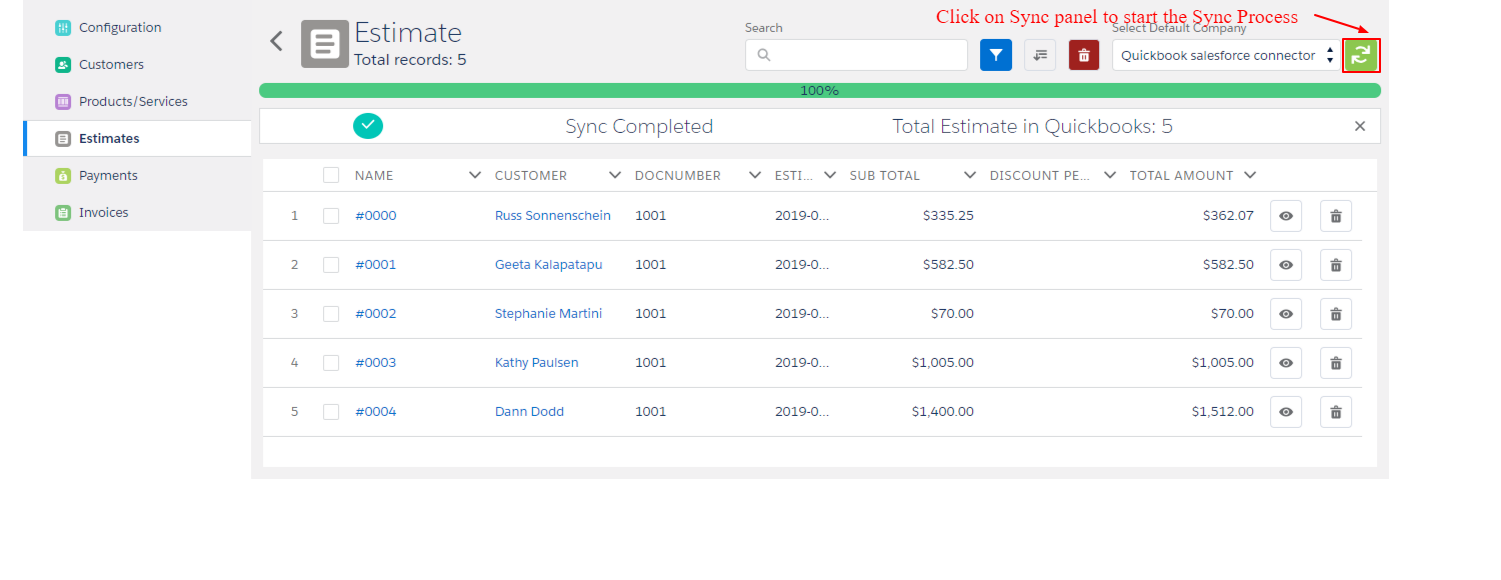Open the Select Default Company dropdown
The image size is (1501, 580).
pos(1226,55)
